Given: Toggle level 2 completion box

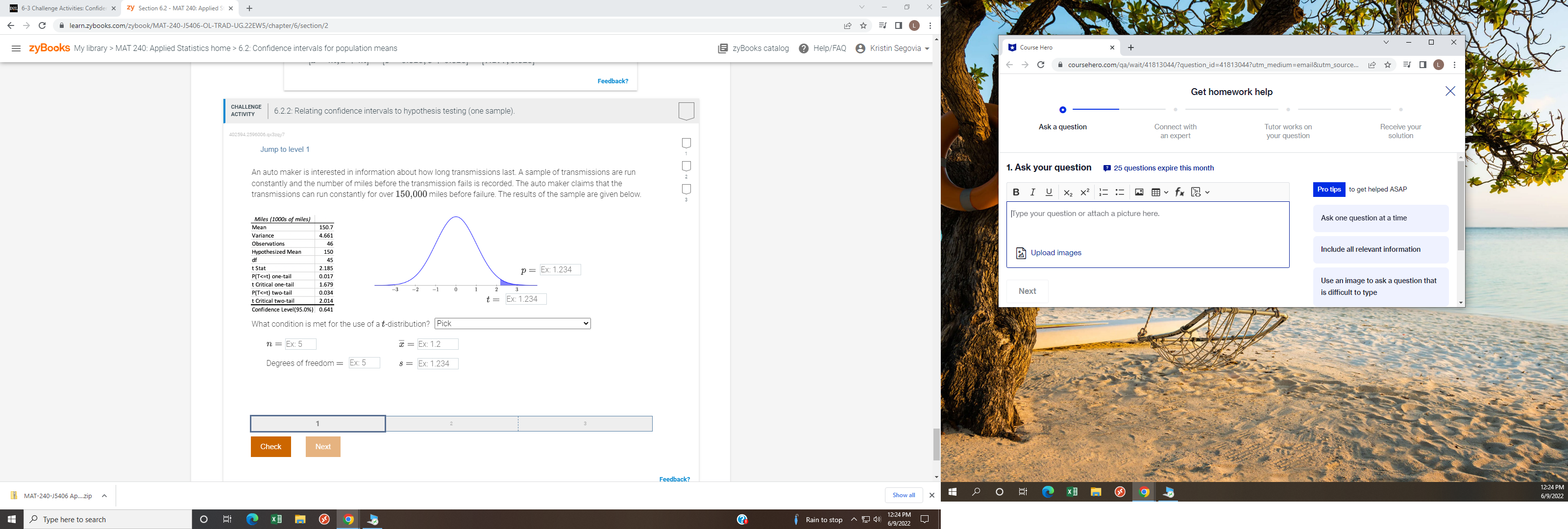Looking at the screenshot, I should (686, 166).
